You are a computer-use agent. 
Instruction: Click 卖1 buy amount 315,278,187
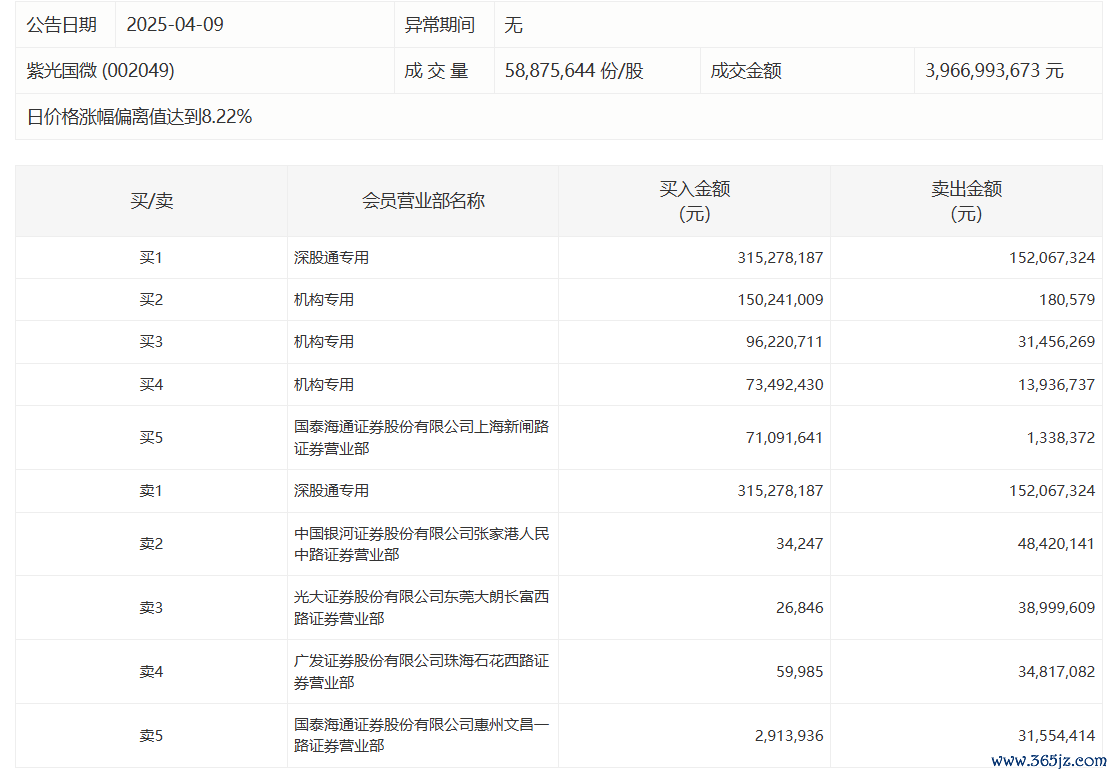pos(780,491)
